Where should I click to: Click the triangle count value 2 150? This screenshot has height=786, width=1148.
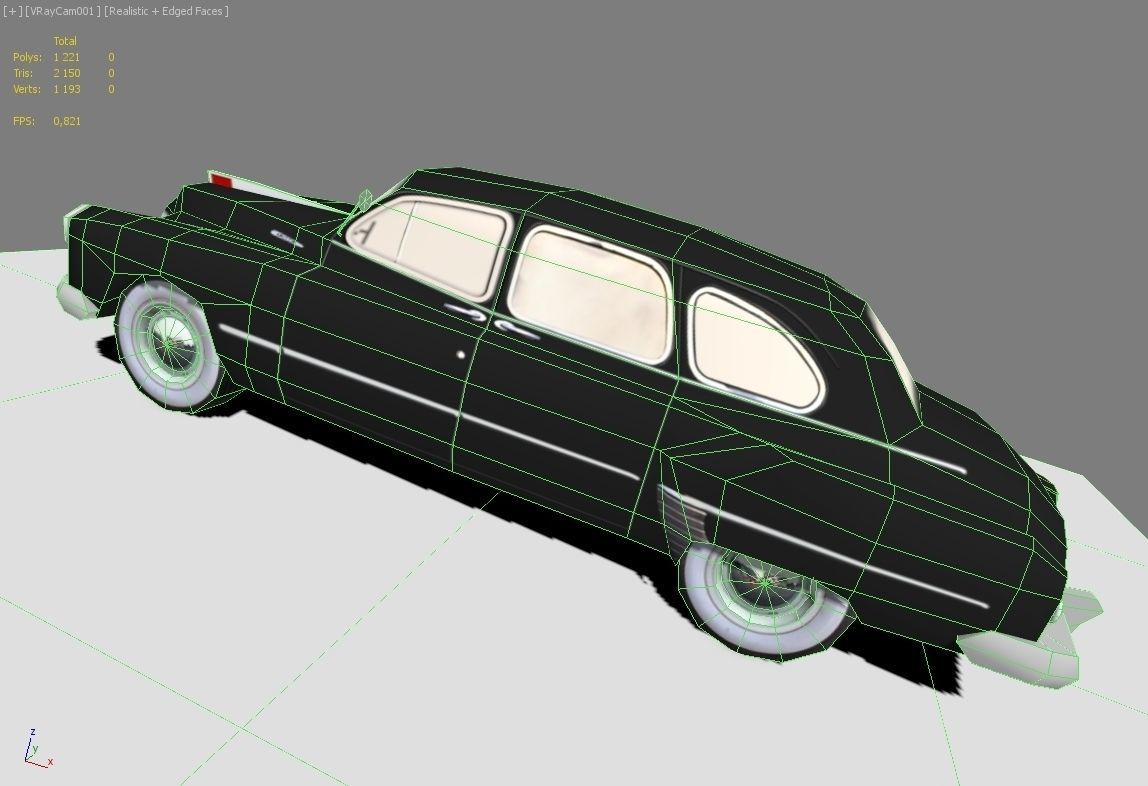pyautogui.click(x=67, y=73)
